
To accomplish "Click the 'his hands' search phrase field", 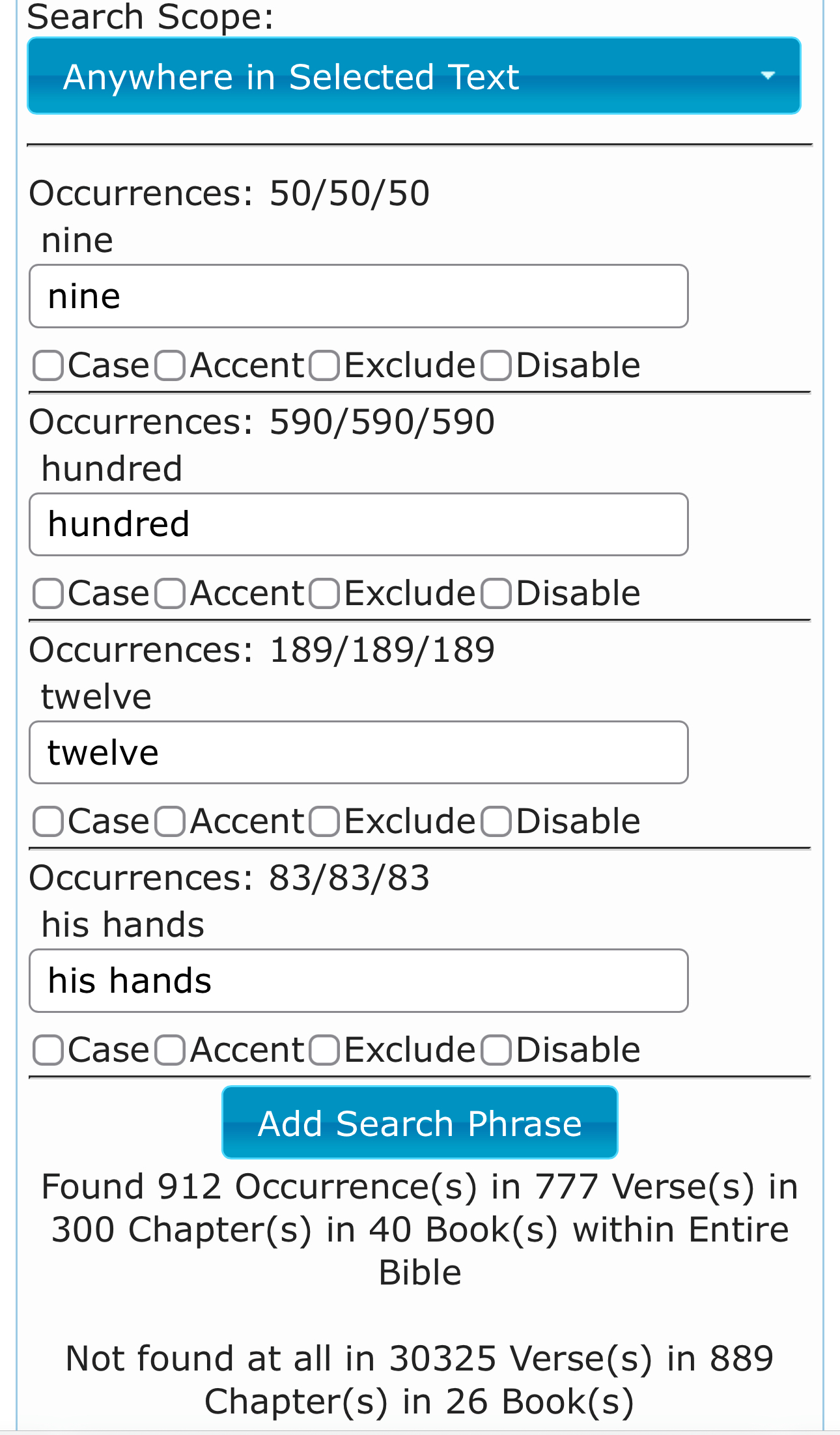I will [358, 980].
